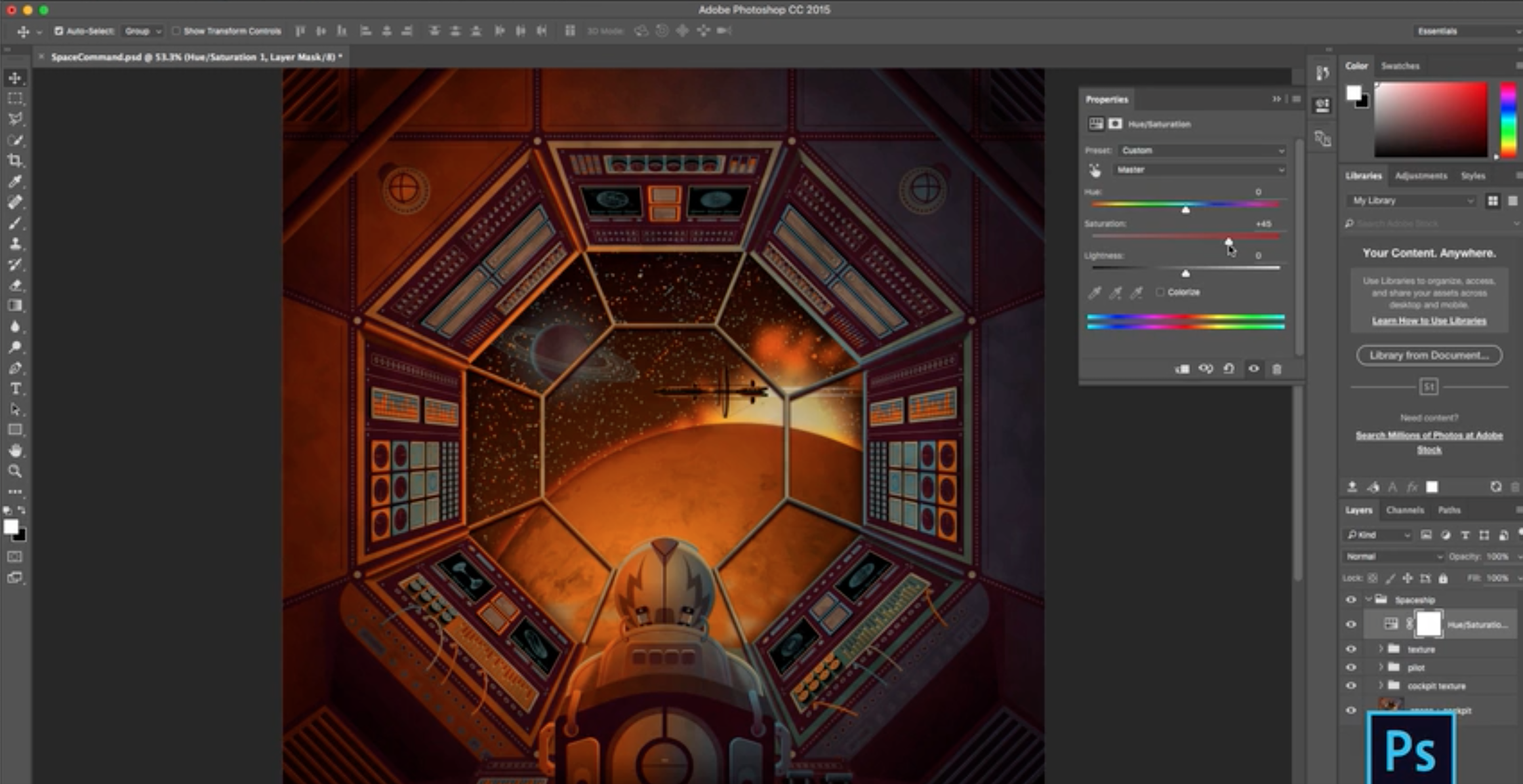The height and width of the screenshot is (784, 1523).
Task: Select the Clone Stamp tool
Action: 14,244
